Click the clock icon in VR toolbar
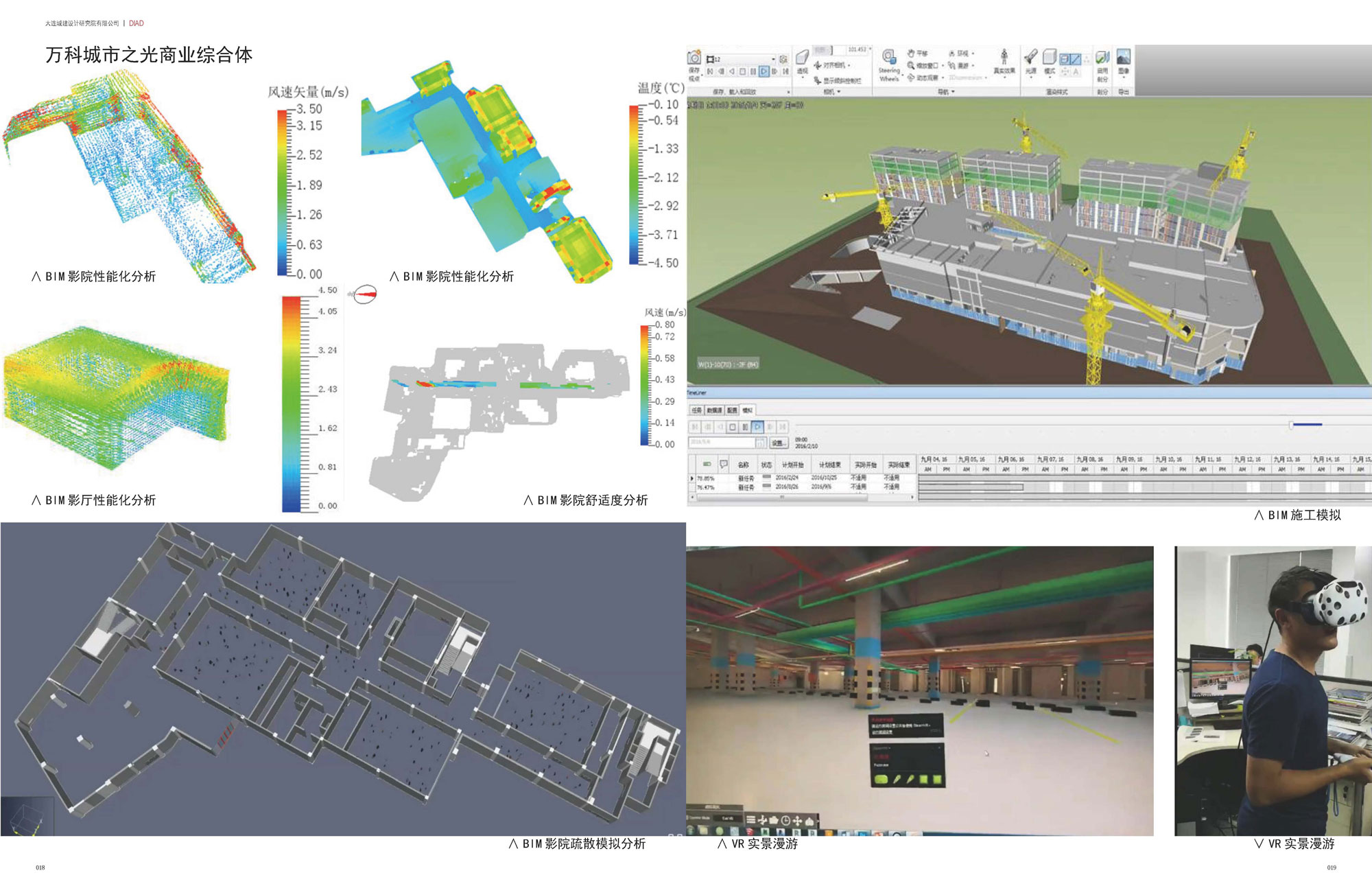The width and height of the screenshot is (1372, 886). pyautogui.click(x=785, y=820)
